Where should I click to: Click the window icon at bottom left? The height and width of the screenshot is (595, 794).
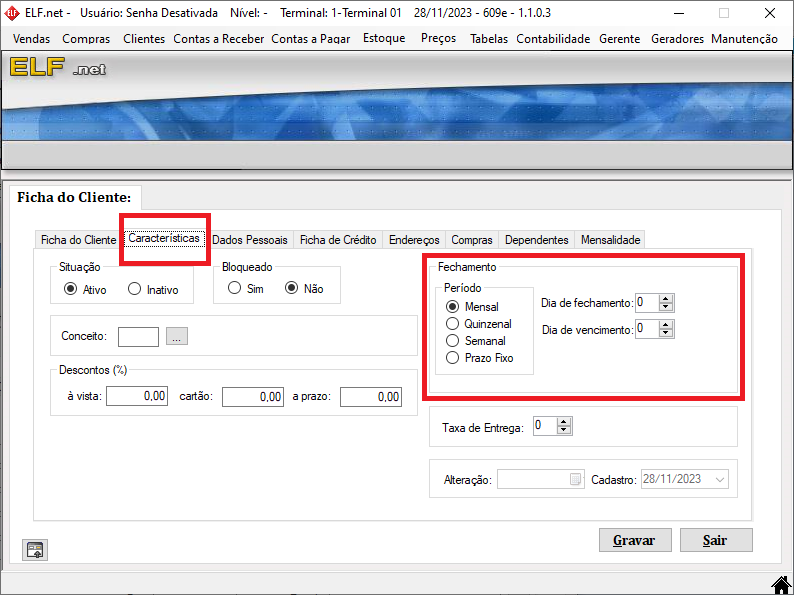pos(35,550)
